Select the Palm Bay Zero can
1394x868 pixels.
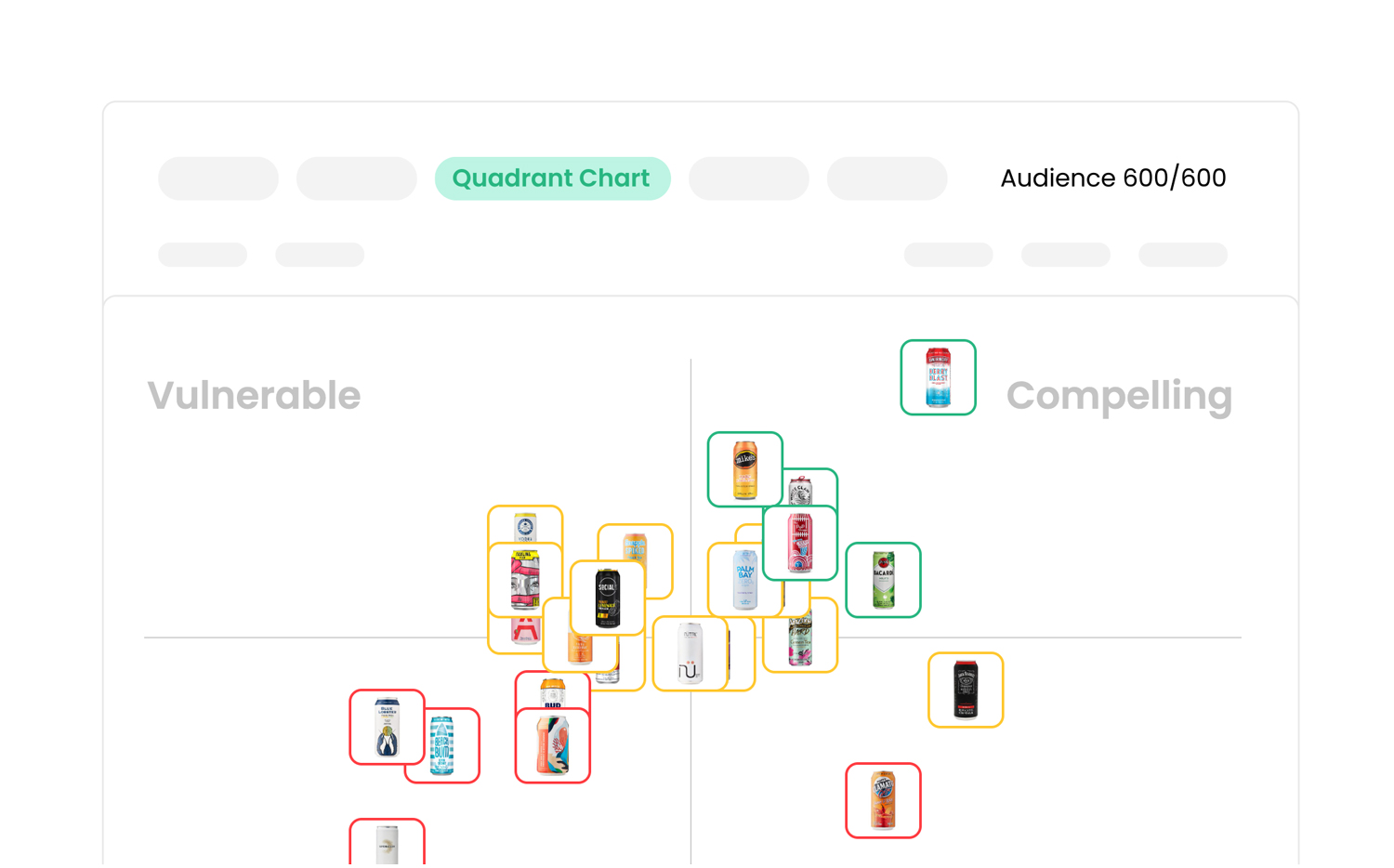pos(743,580)
